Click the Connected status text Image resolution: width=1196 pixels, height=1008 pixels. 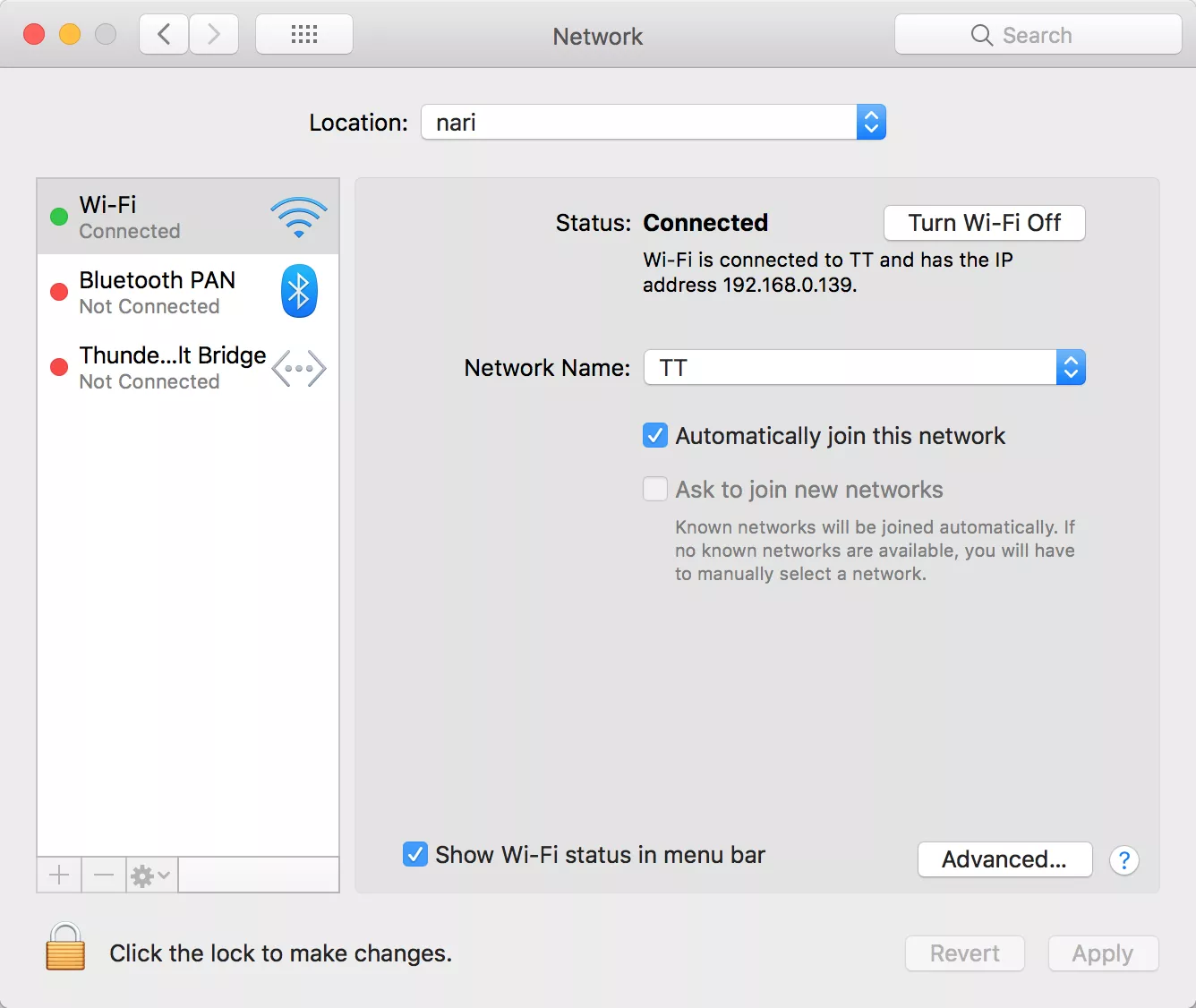click(x=705, y=222)
